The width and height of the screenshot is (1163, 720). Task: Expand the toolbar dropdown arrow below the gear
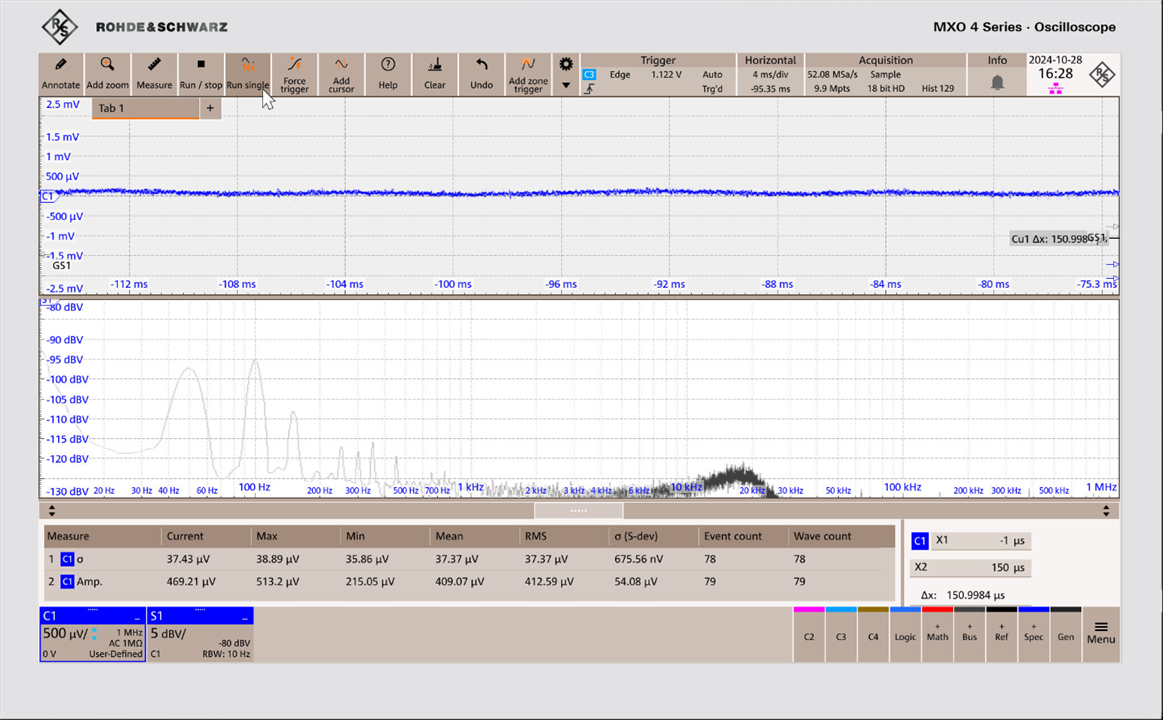pos(566,85)
